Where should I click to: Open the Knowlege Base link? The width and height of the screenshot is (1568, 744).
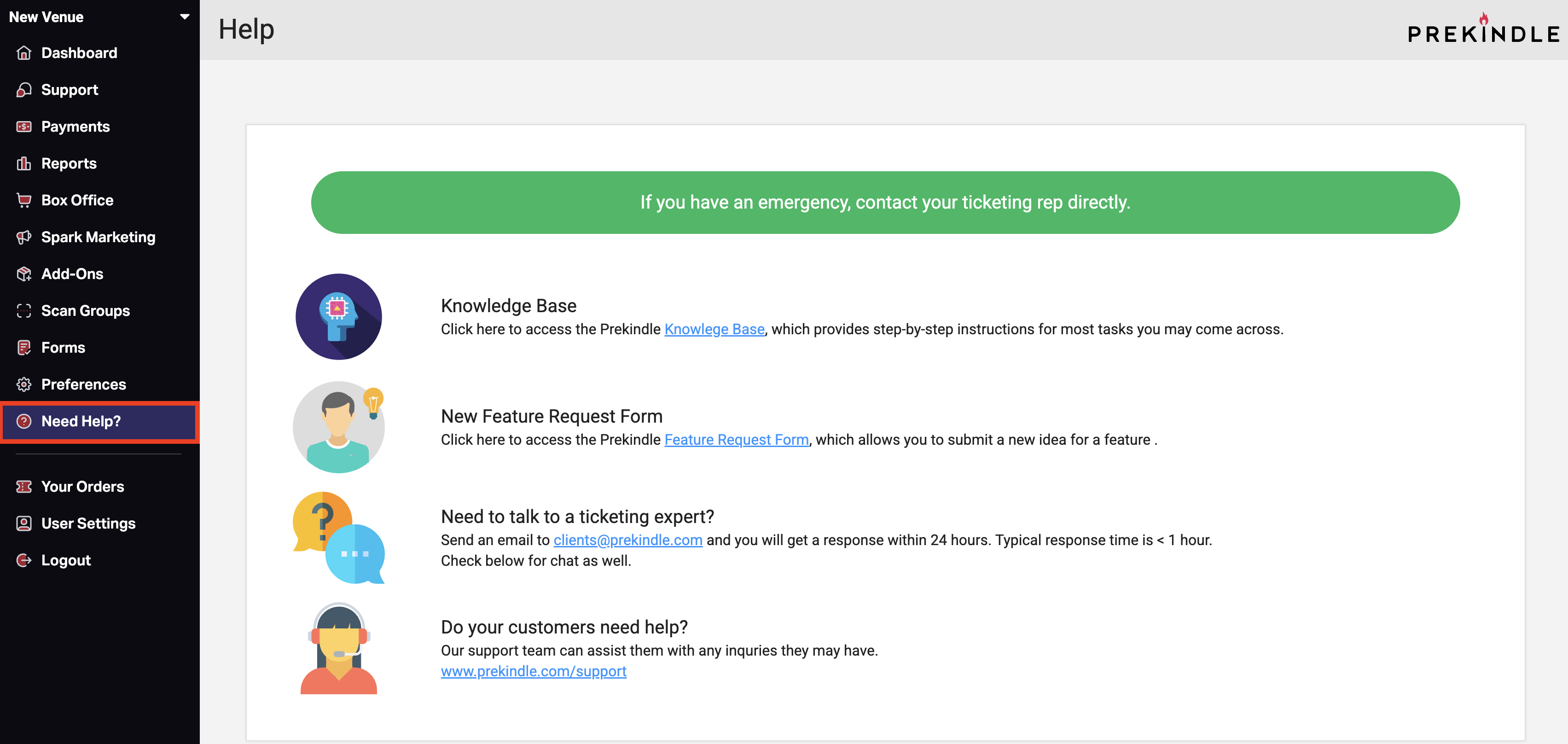point(714,329)
